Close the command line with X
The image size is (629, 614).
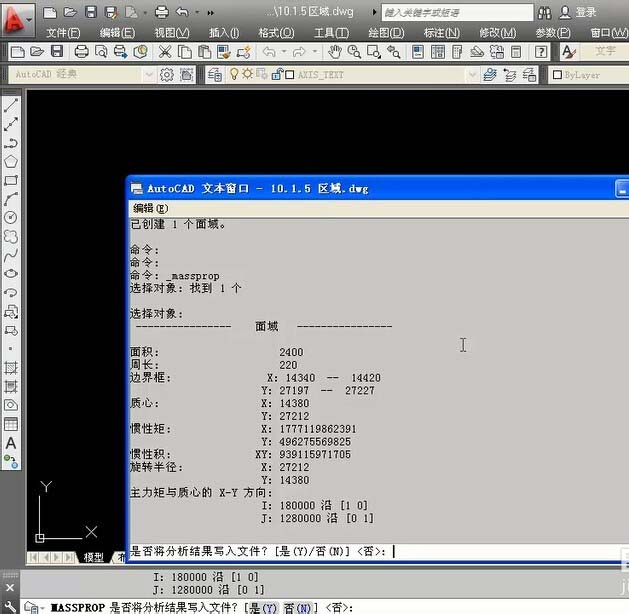point(10,588)
